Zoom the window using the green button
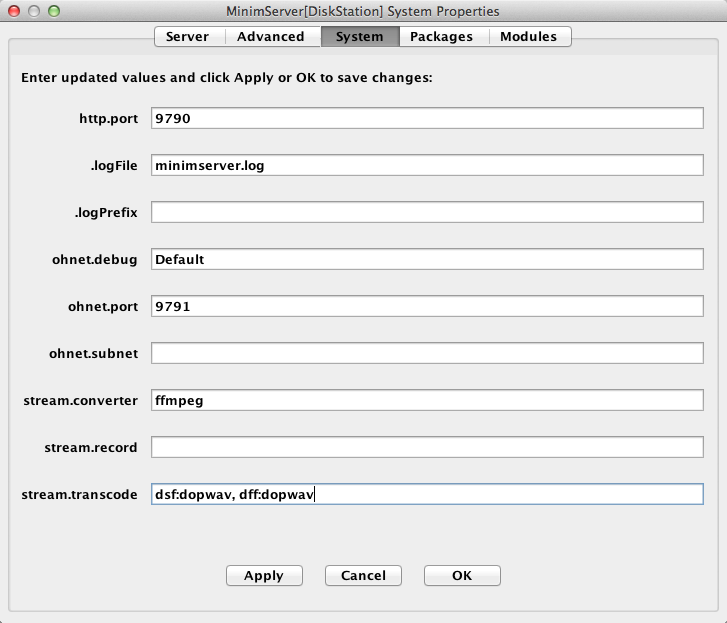The width and height of the screenshot is (727, 623). [54, 11]
